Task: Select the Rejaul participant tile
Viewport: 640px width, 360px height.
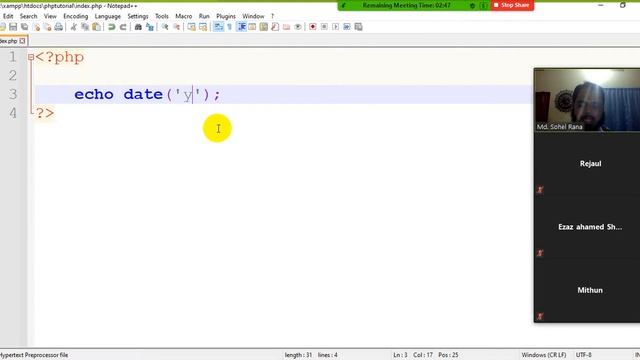Action: 587,164
